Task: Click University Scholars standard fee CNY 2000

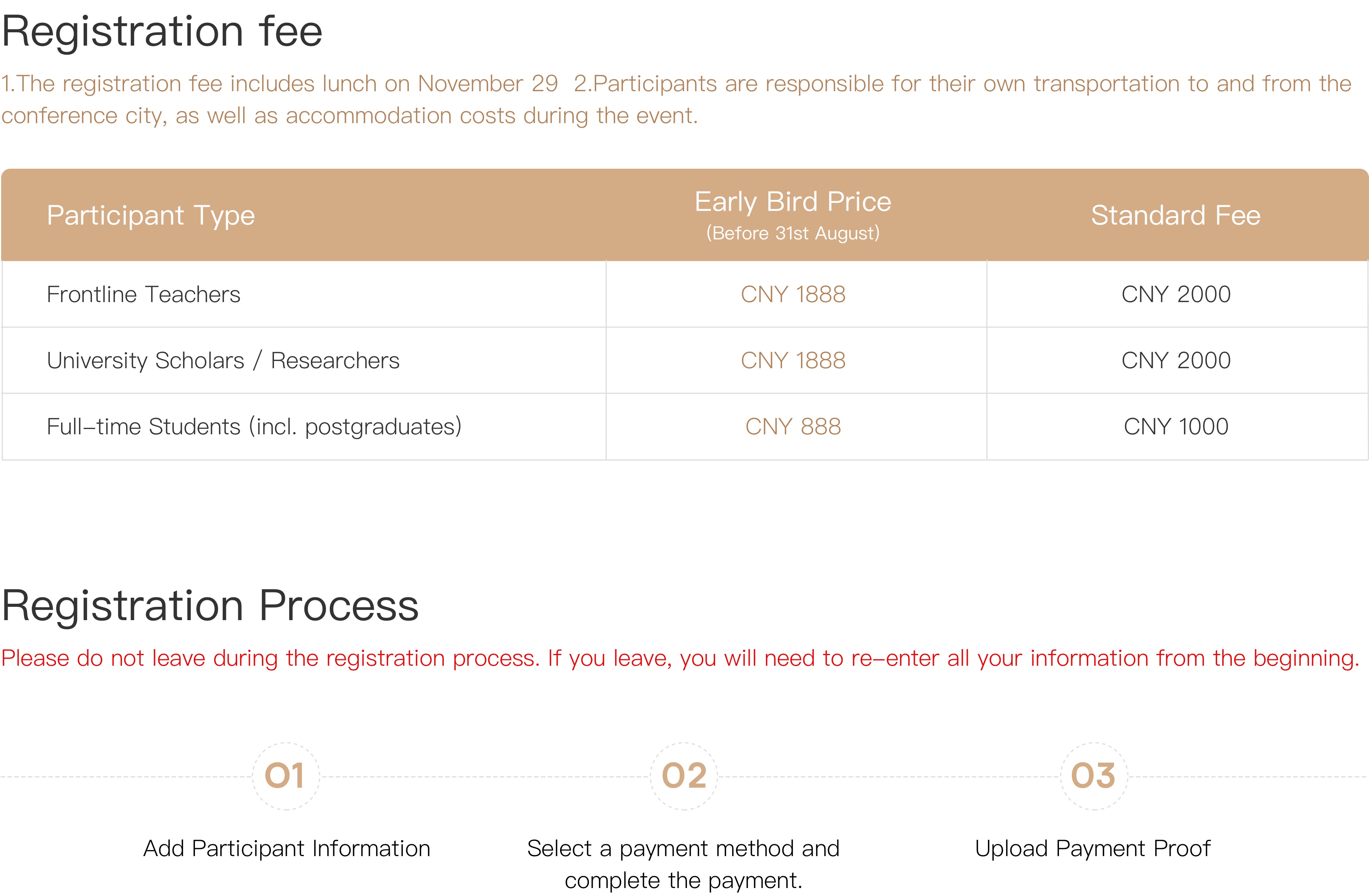Action: click(x=1176, y=361)
